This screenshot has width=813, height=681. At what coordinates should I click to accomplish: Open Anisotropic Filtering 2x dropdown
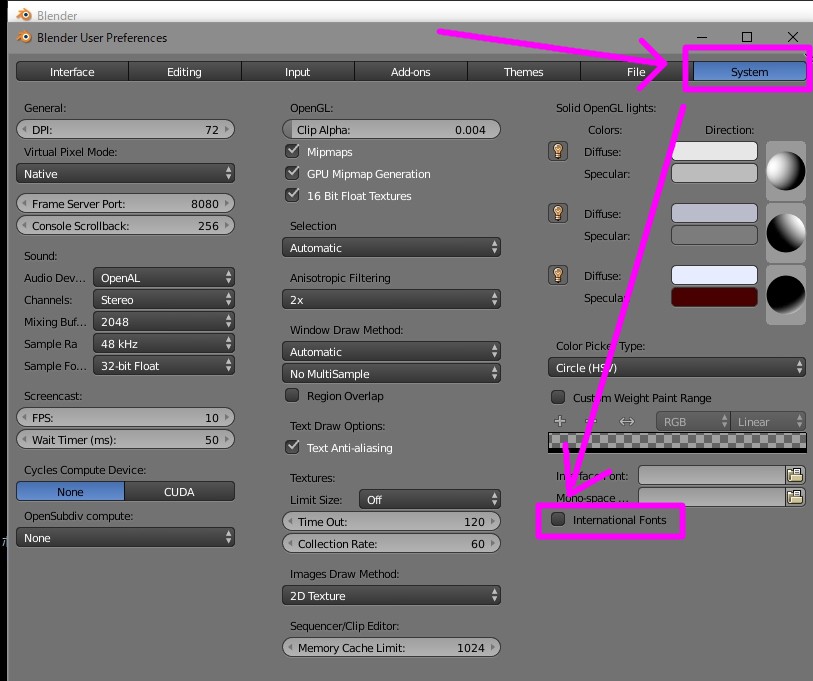[x=391, y=299]
